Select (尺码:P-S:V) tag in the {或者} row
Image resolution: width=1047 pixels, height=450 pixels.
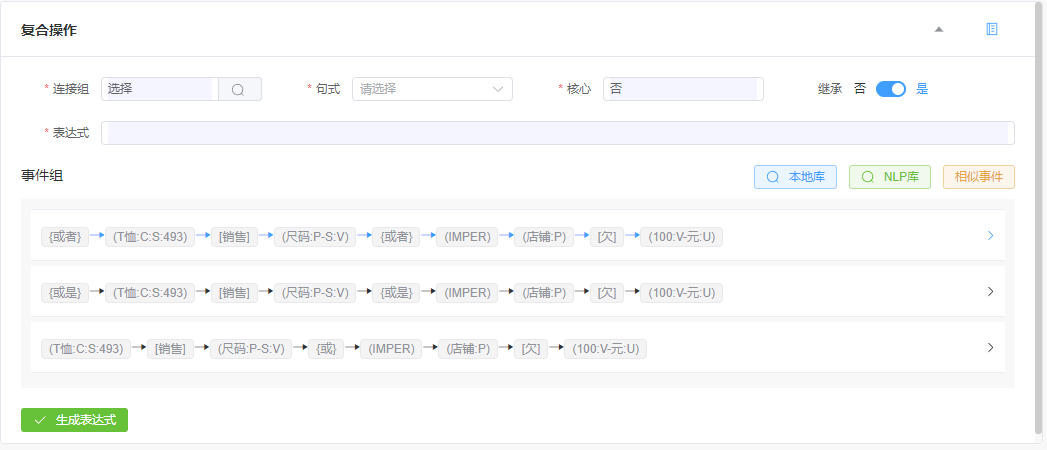point(315,237)
